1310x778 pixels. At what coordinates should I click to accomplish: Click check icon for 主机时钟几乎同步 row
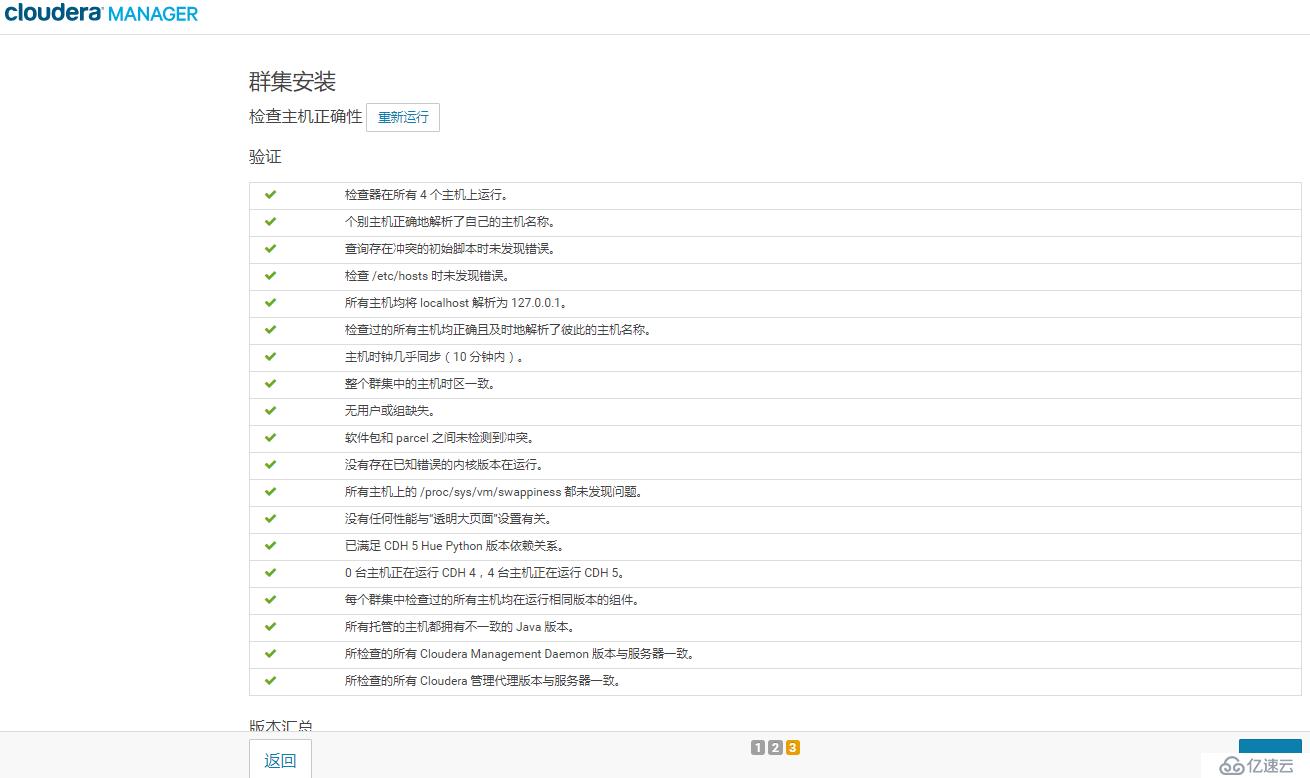point(270,357)
